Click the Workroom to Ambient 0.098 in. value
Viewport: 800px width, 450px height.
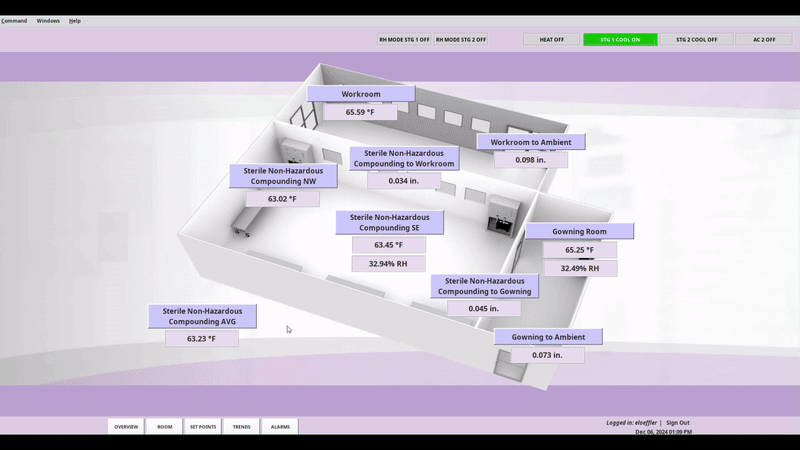[x=530, y=160]
